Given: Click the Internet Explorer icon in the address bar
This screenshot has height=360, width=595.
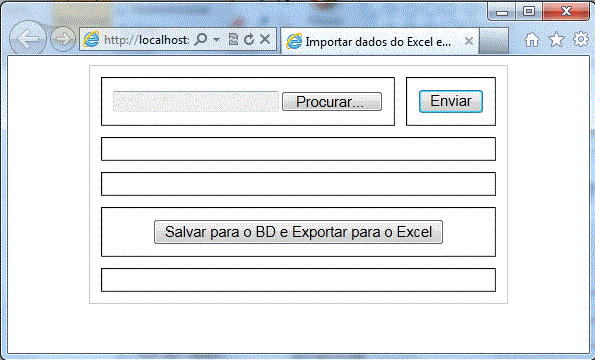Looking at the screenshot, I should 91,39.
